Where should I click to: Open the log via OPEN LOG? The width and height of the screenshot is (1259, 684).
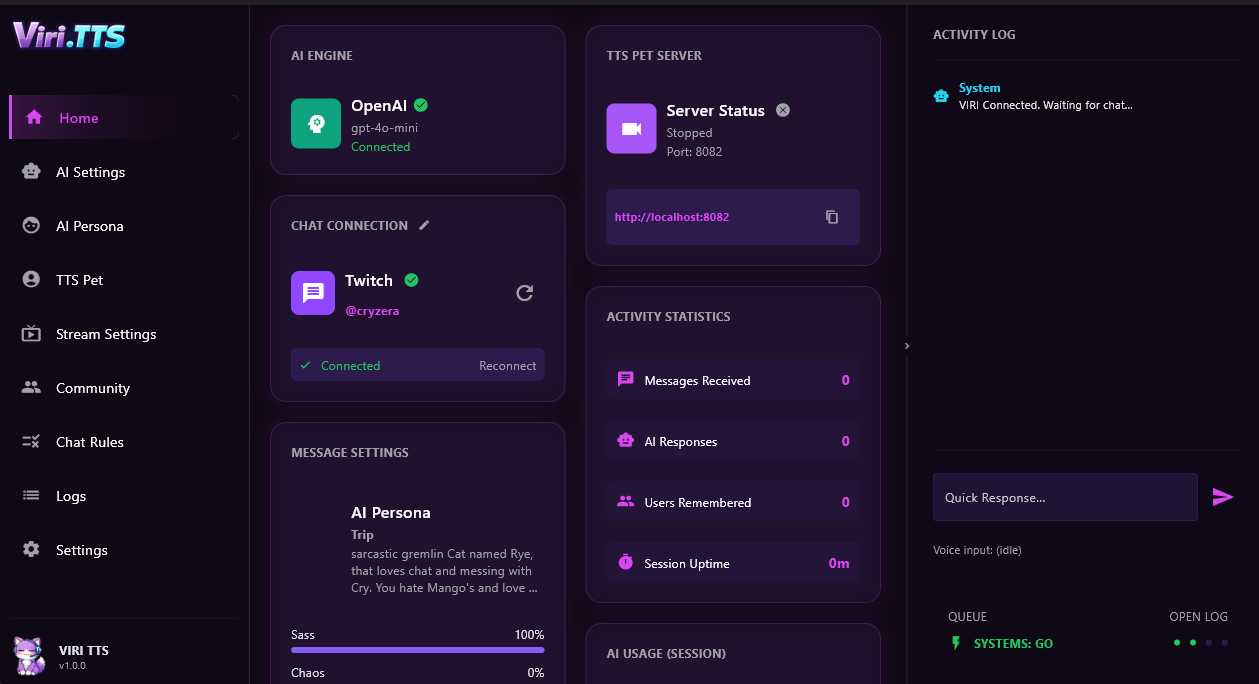[1198, 617]
